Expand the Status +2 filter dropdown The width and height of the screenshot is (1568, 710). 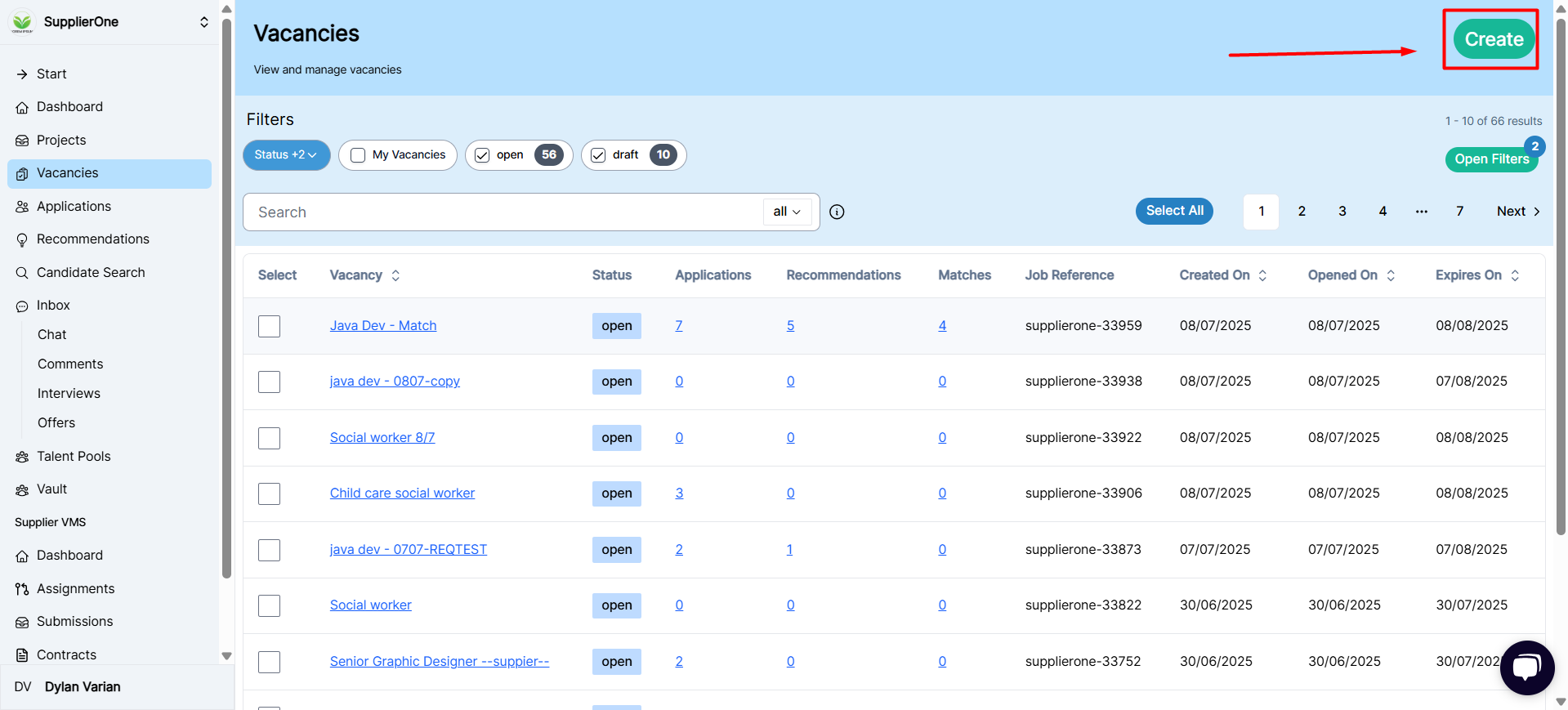(286, 155)
